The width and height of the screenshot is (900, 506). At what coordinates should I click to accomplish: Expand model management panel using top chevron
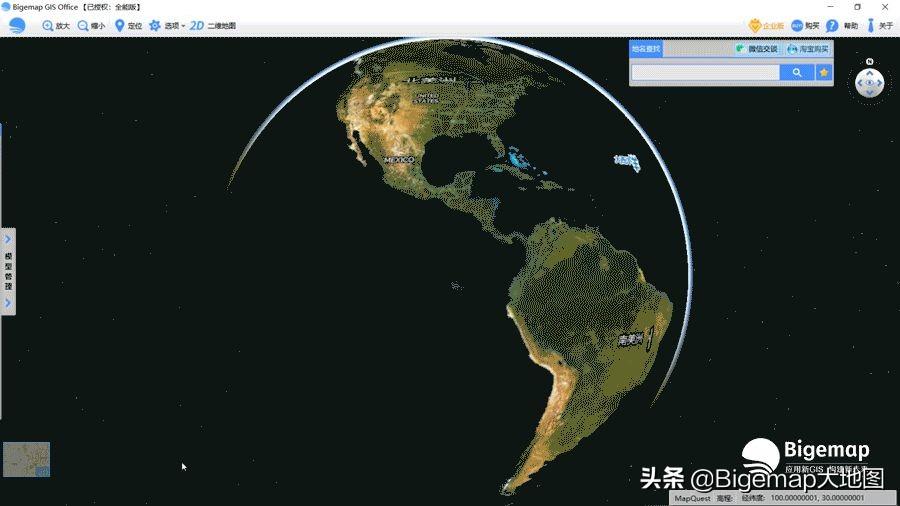coord(8,240)
